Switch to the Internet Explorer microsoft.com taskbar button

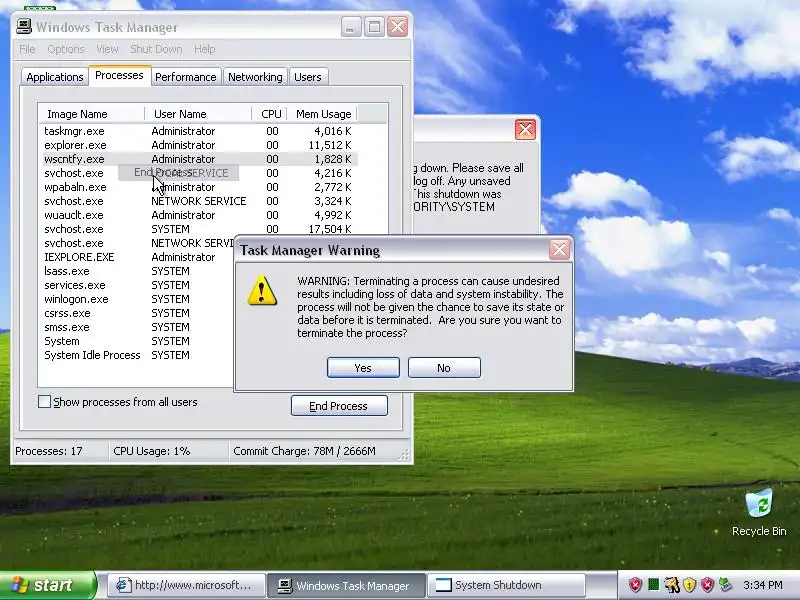pos(187,585)
